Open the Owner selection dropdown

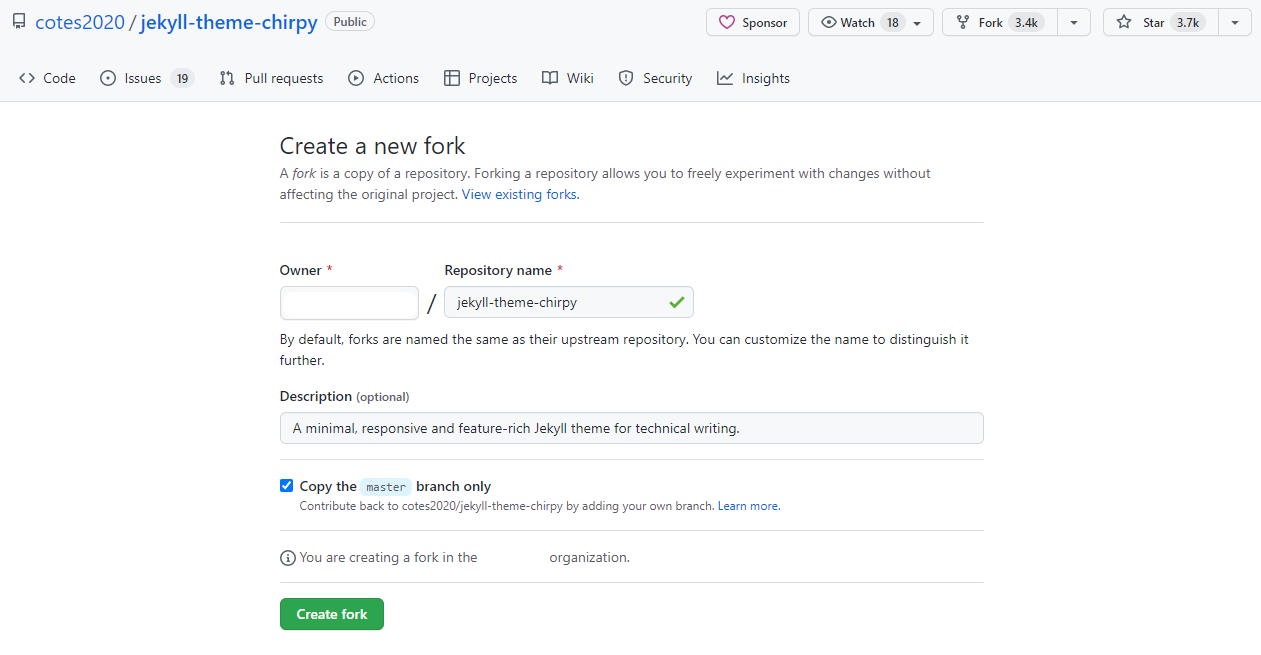pos(349,303)
